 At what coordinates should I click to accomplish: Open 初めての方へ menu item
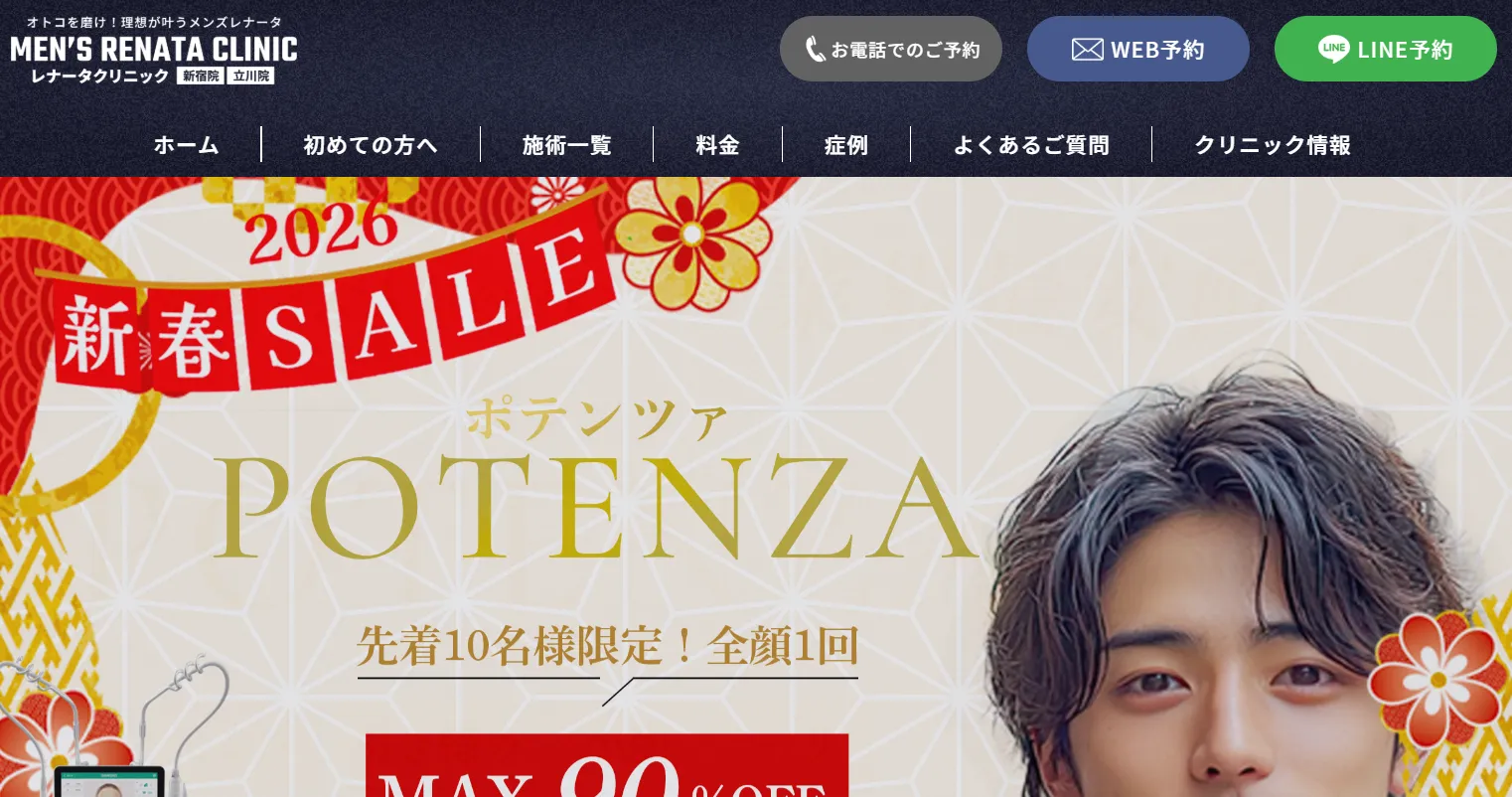(371, 145)
